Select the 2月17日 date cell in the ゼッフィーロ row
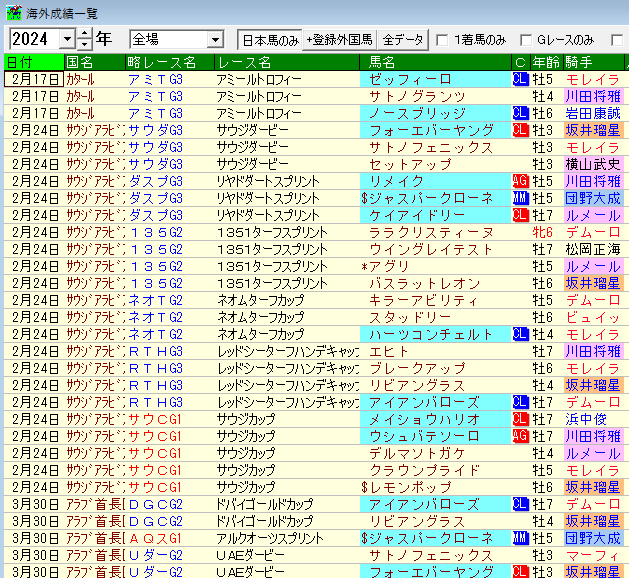The width and height of the screenshot is (629, 578). point(34,79)
